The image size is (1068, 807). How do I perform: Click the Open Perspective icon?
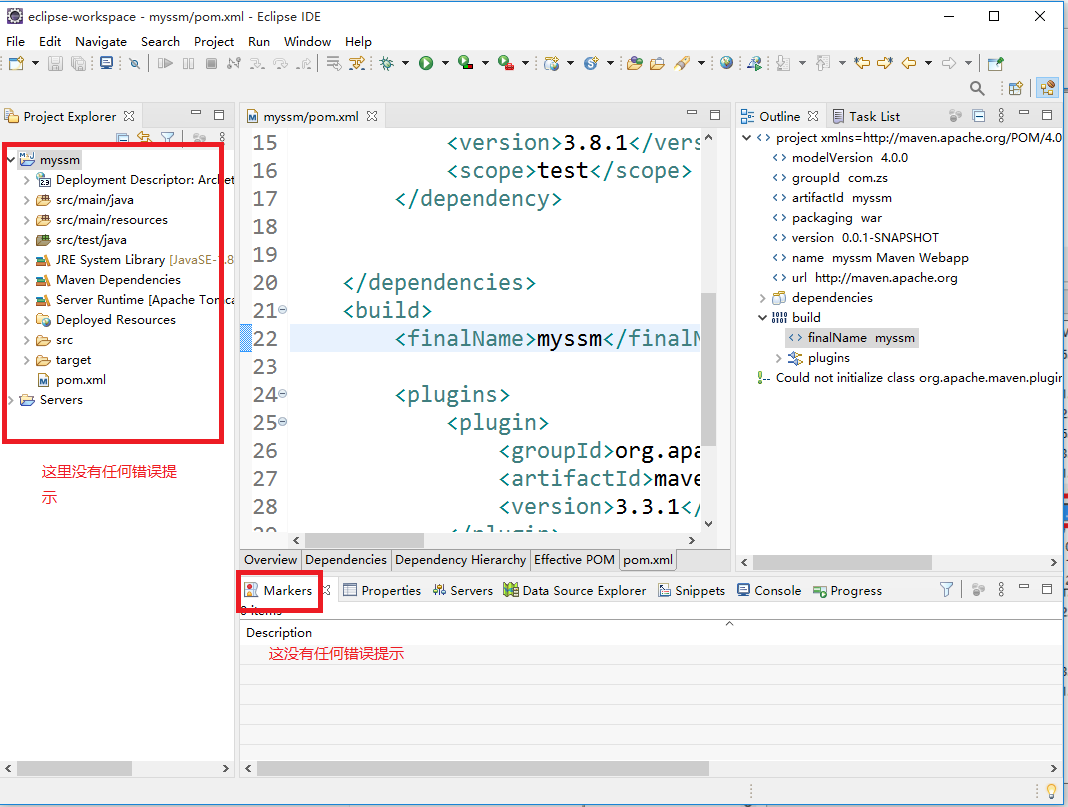click(1016, 88)
